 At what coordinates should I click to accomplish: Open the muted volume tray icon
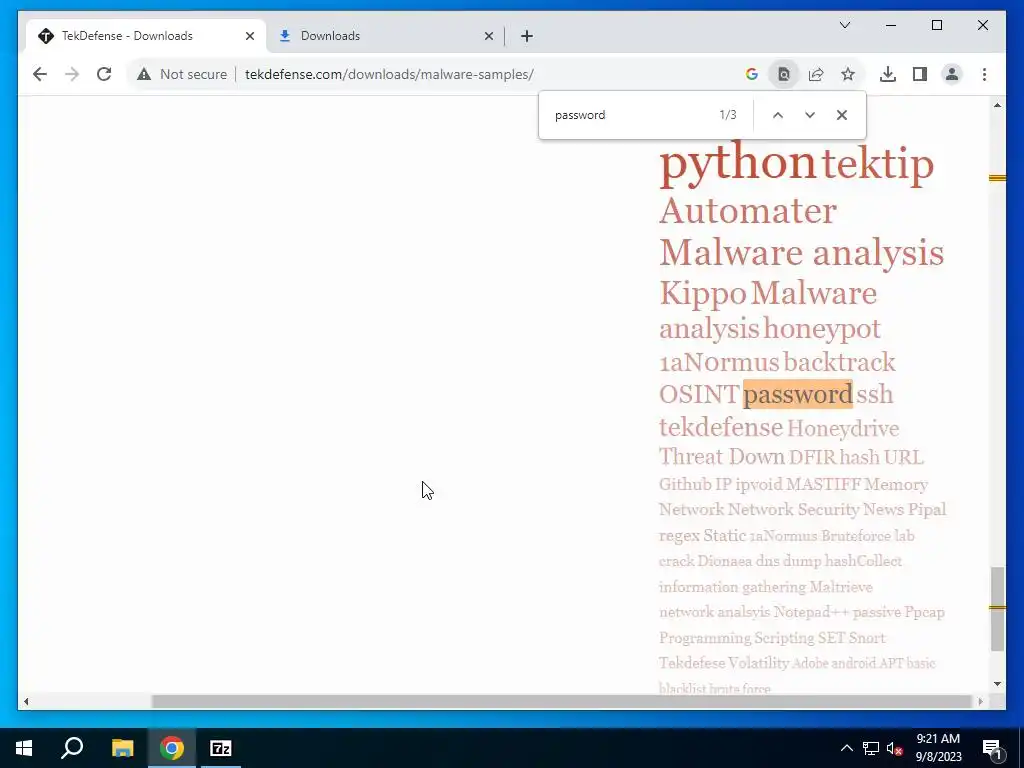tap(895, 748)
